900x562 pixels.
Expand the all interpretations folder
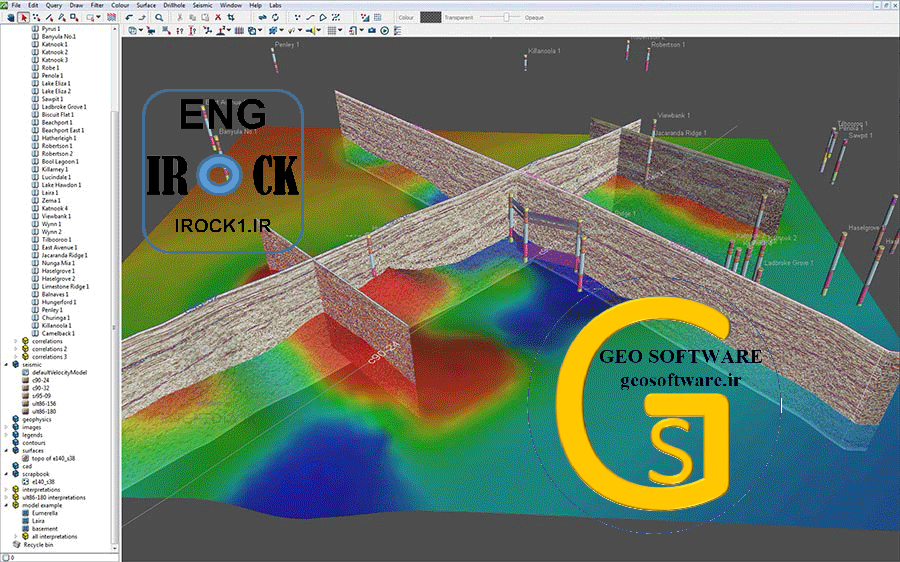15,537
